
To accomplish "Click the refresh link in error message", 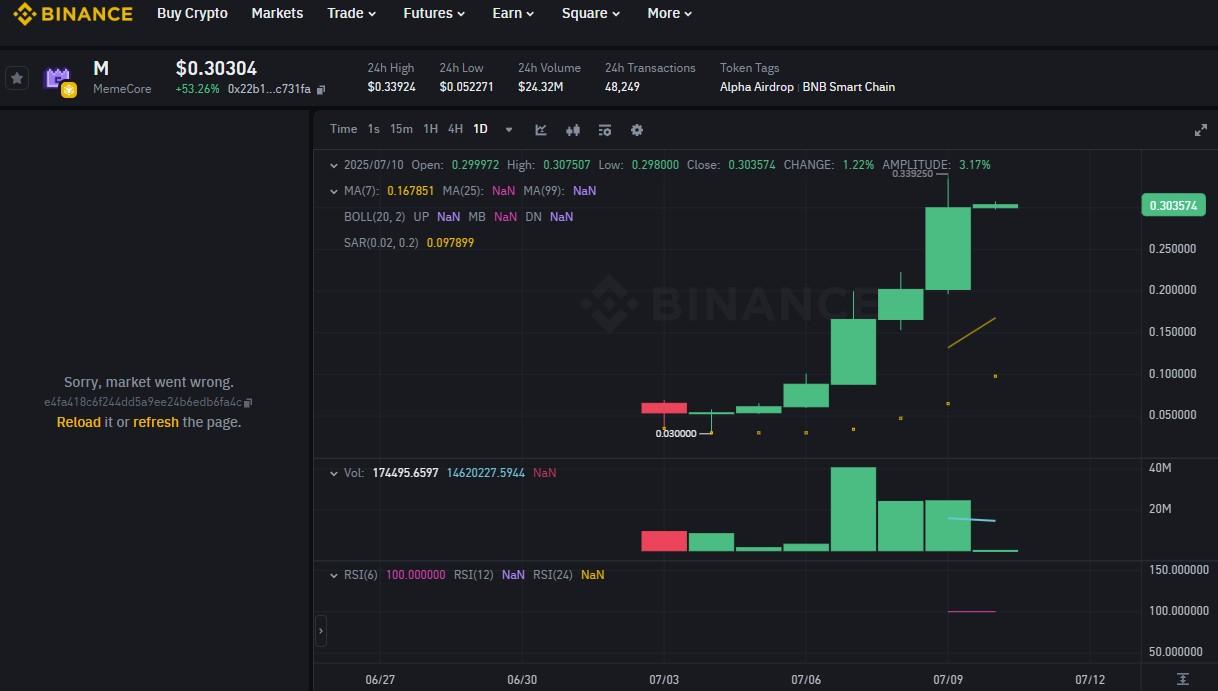I will pyautogui.click(x=156, y=422).
